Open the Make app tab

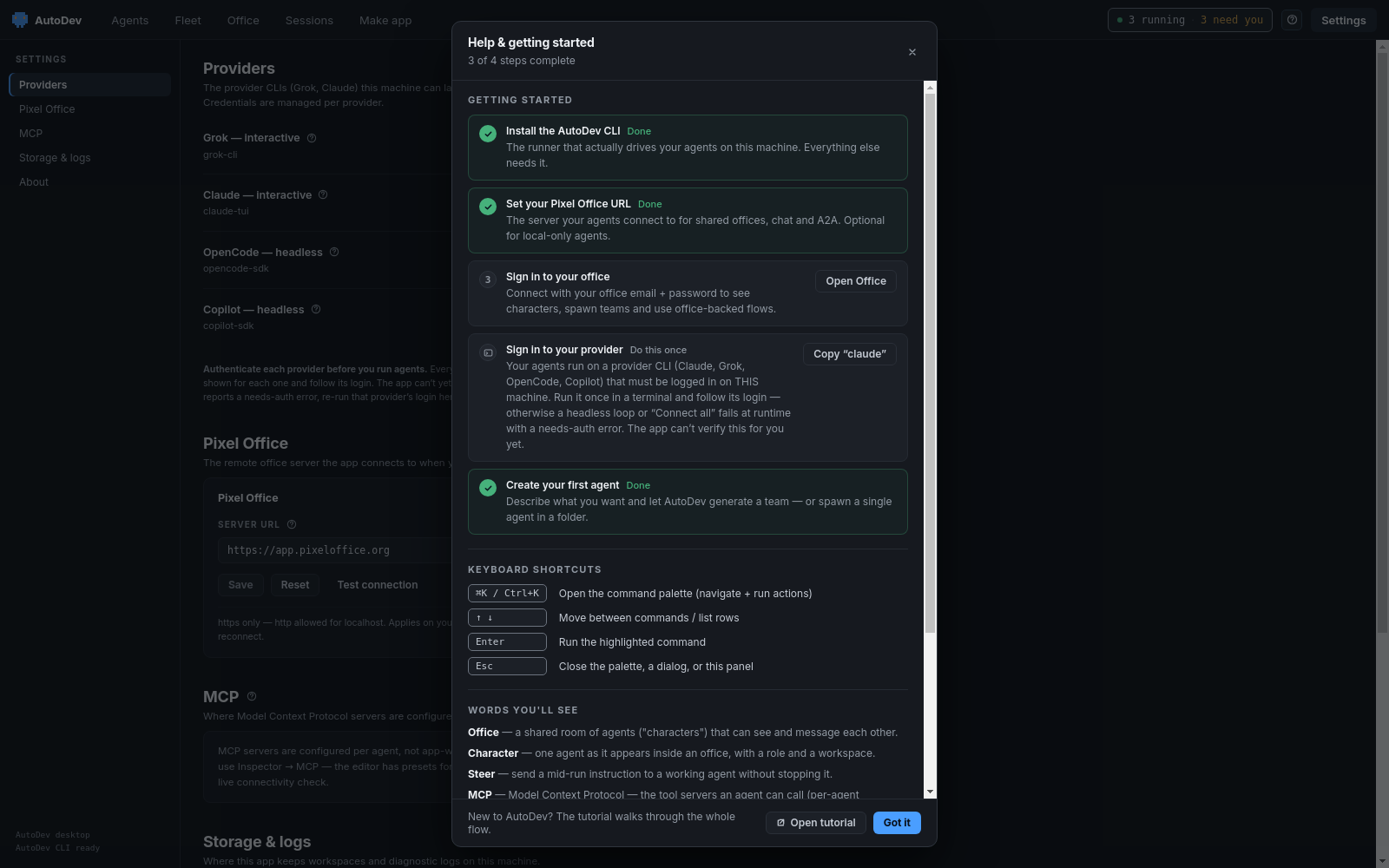tap(385, 20)
